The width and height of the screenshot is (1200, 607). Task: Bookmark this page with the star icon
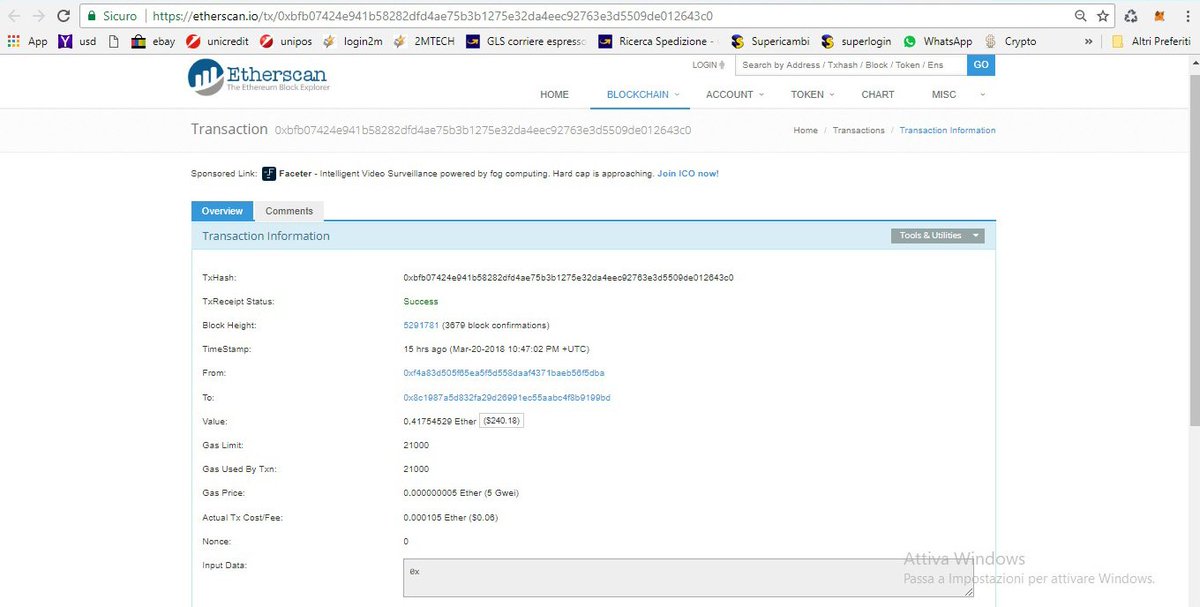click(1103, 16)
